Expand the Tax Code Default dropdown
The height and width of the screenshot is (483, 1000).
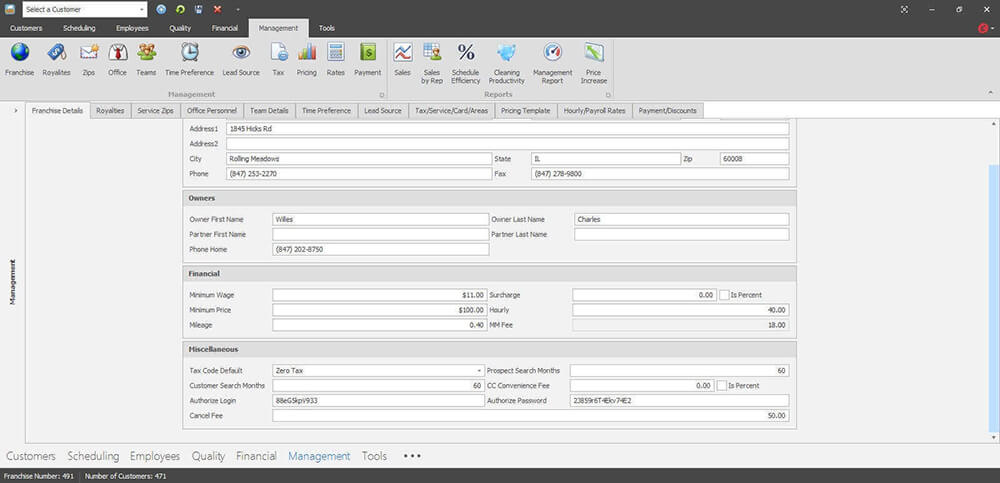(481, 370)
